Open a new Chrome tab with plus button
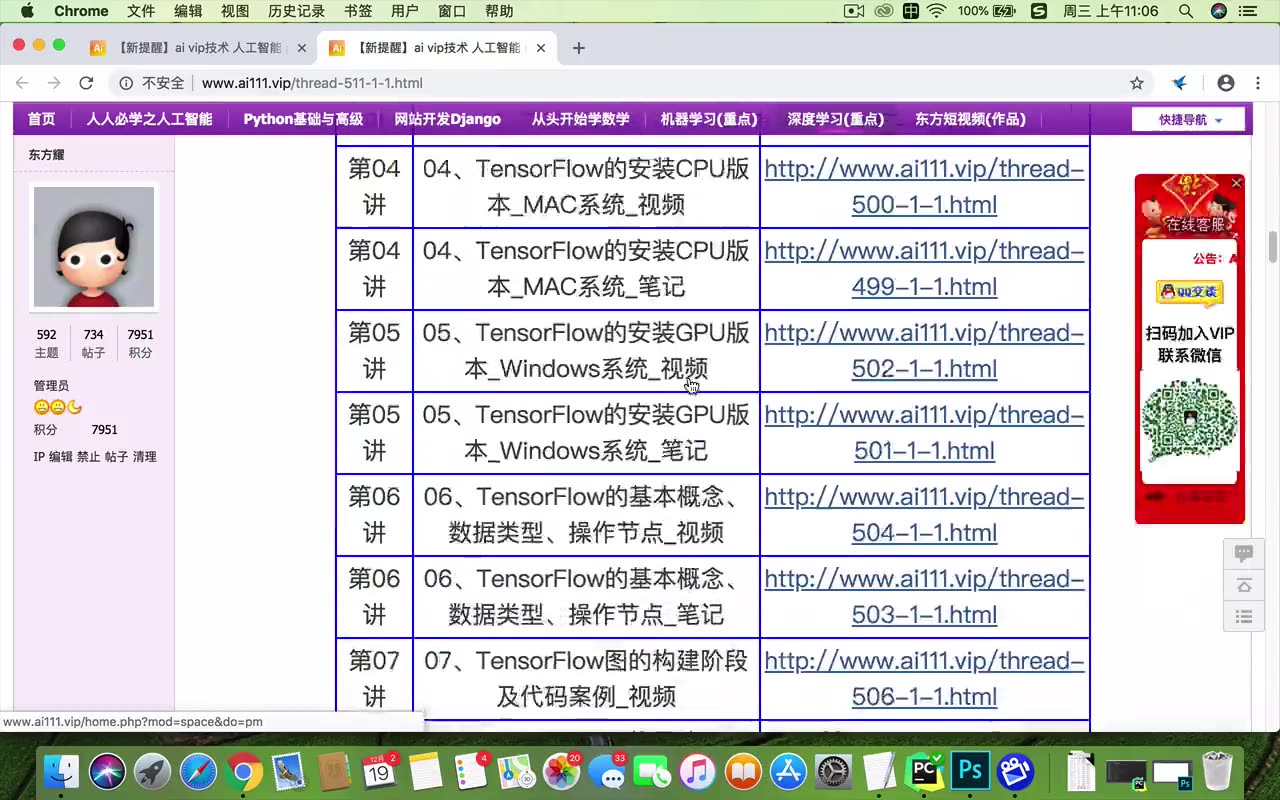 [x=578, y=48]
